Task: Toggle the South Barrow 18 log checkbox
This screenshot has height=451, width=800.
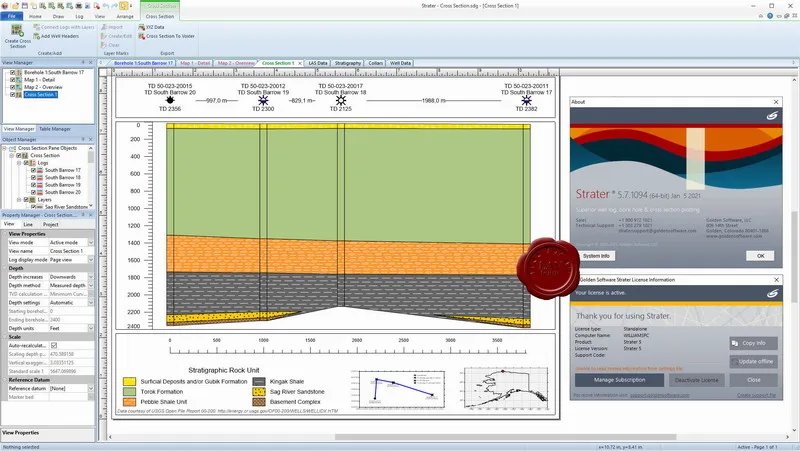Action: (33, 178)
